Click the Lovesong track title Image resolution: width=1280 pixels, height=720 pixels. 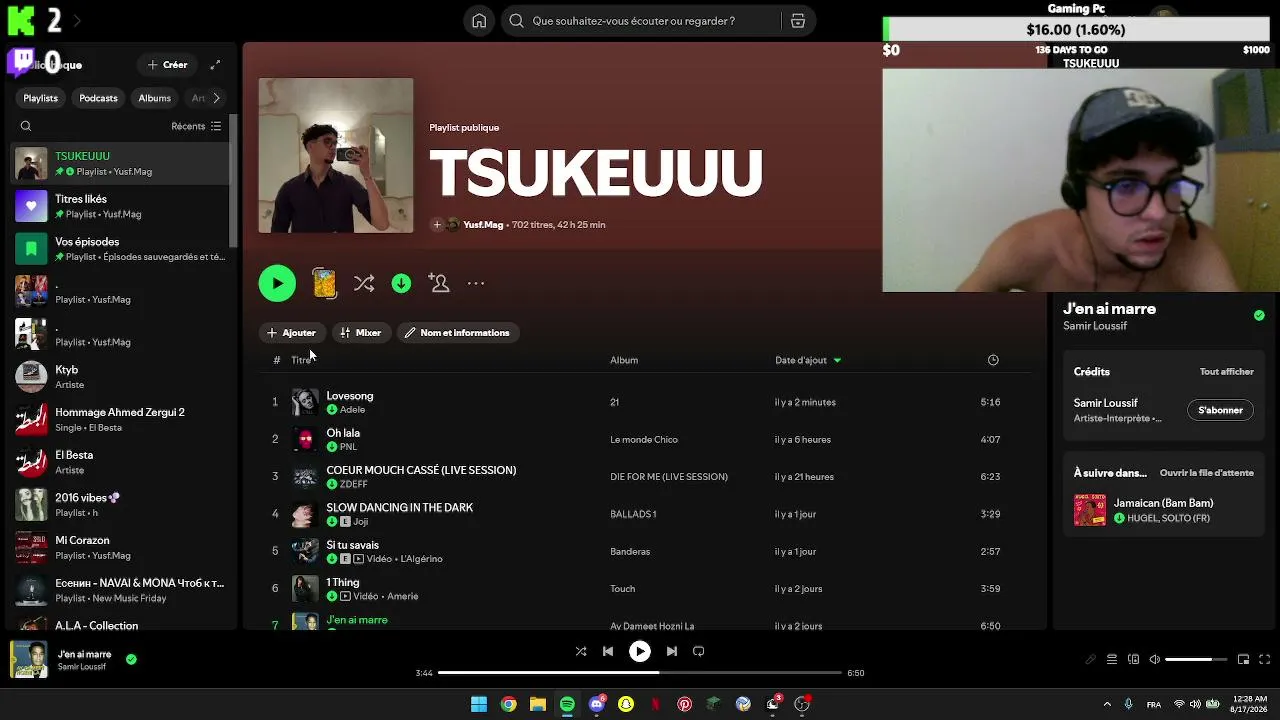[x=349, y=396]
